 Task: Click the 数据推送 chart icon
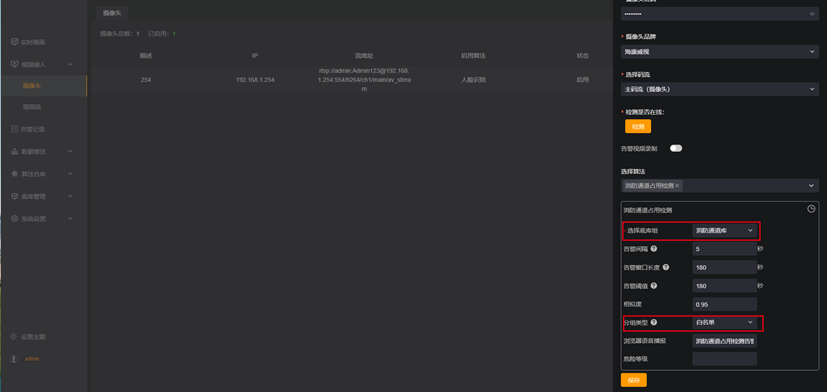[x=14, y=151]
